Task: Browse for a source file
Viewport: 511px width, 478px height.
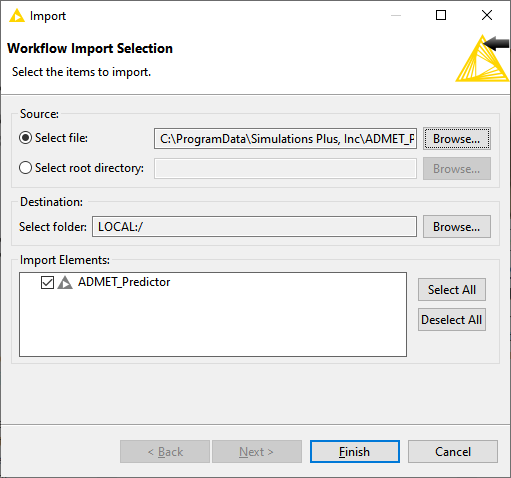Action: [x=457, y=138]
